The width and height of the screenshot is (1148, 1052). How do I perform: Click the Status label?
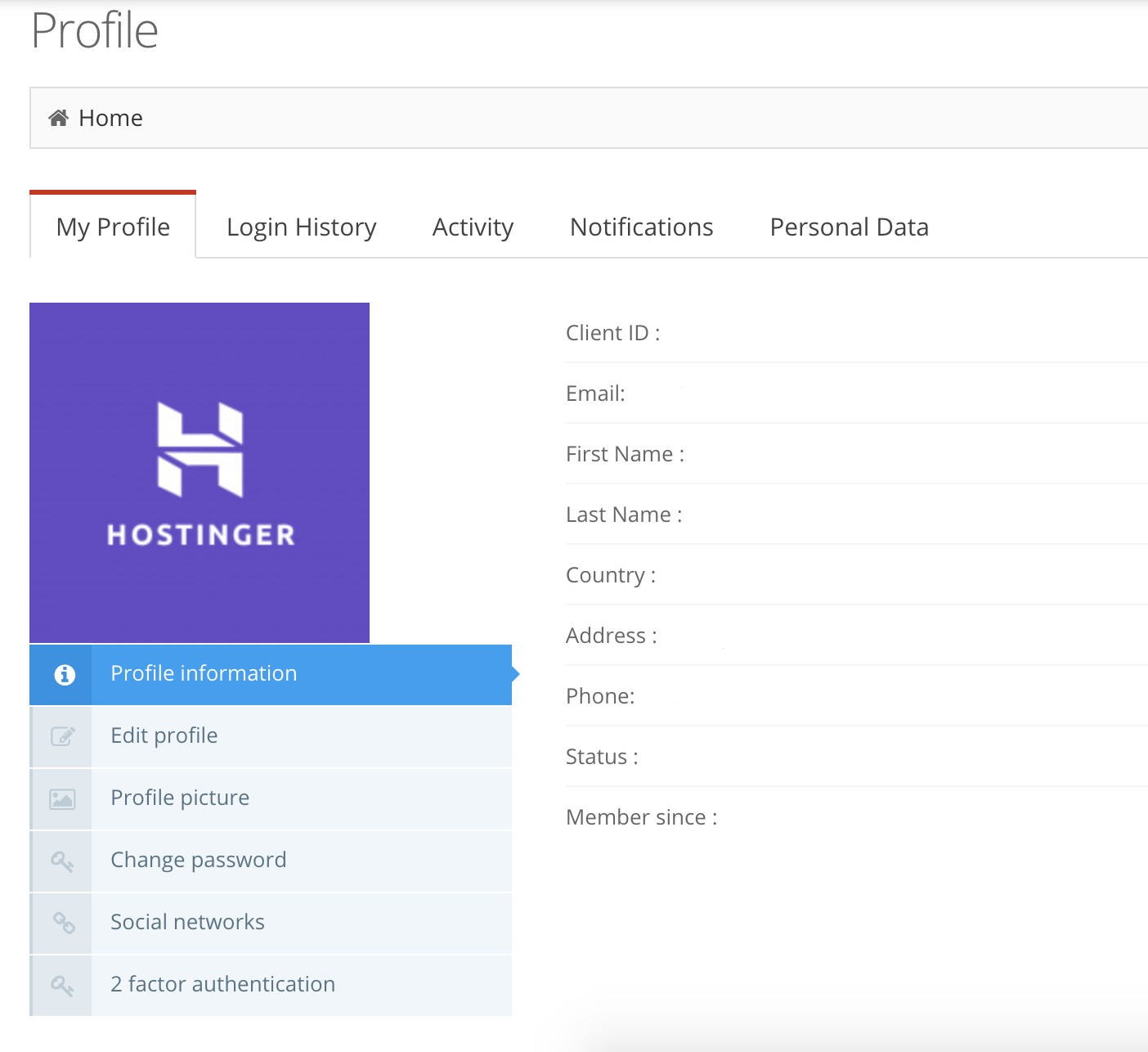(602, 757)
